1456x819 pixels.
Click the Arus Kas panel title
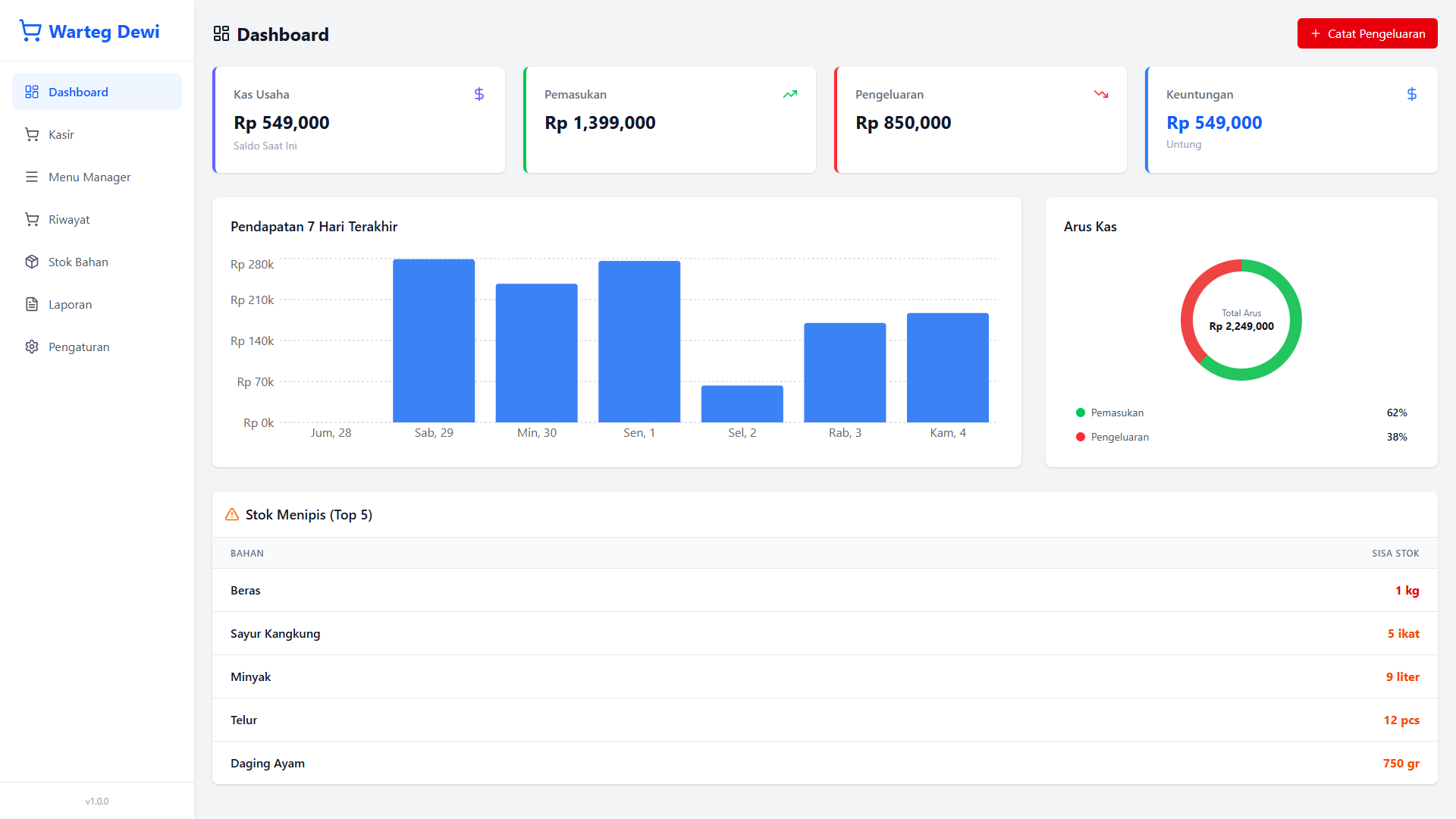(1090, 226)
